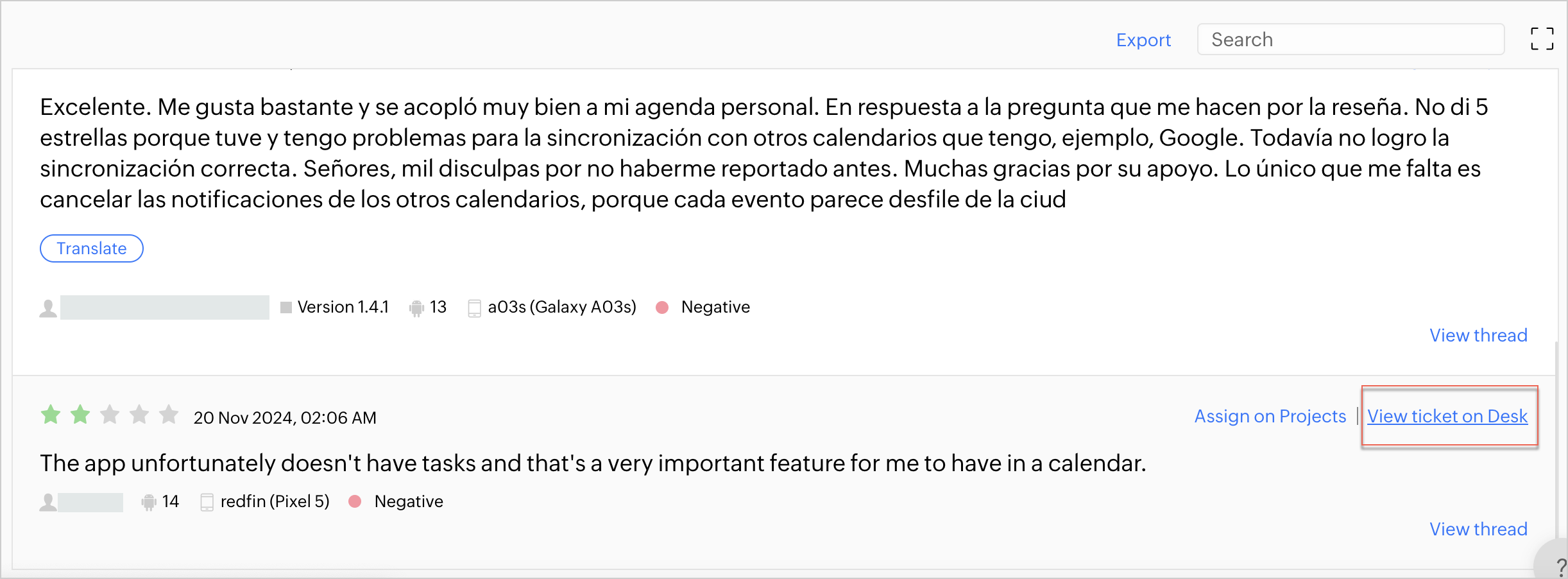Click the first green star rating
Screen dimensions: 1568x579
[x=51, y=415]
